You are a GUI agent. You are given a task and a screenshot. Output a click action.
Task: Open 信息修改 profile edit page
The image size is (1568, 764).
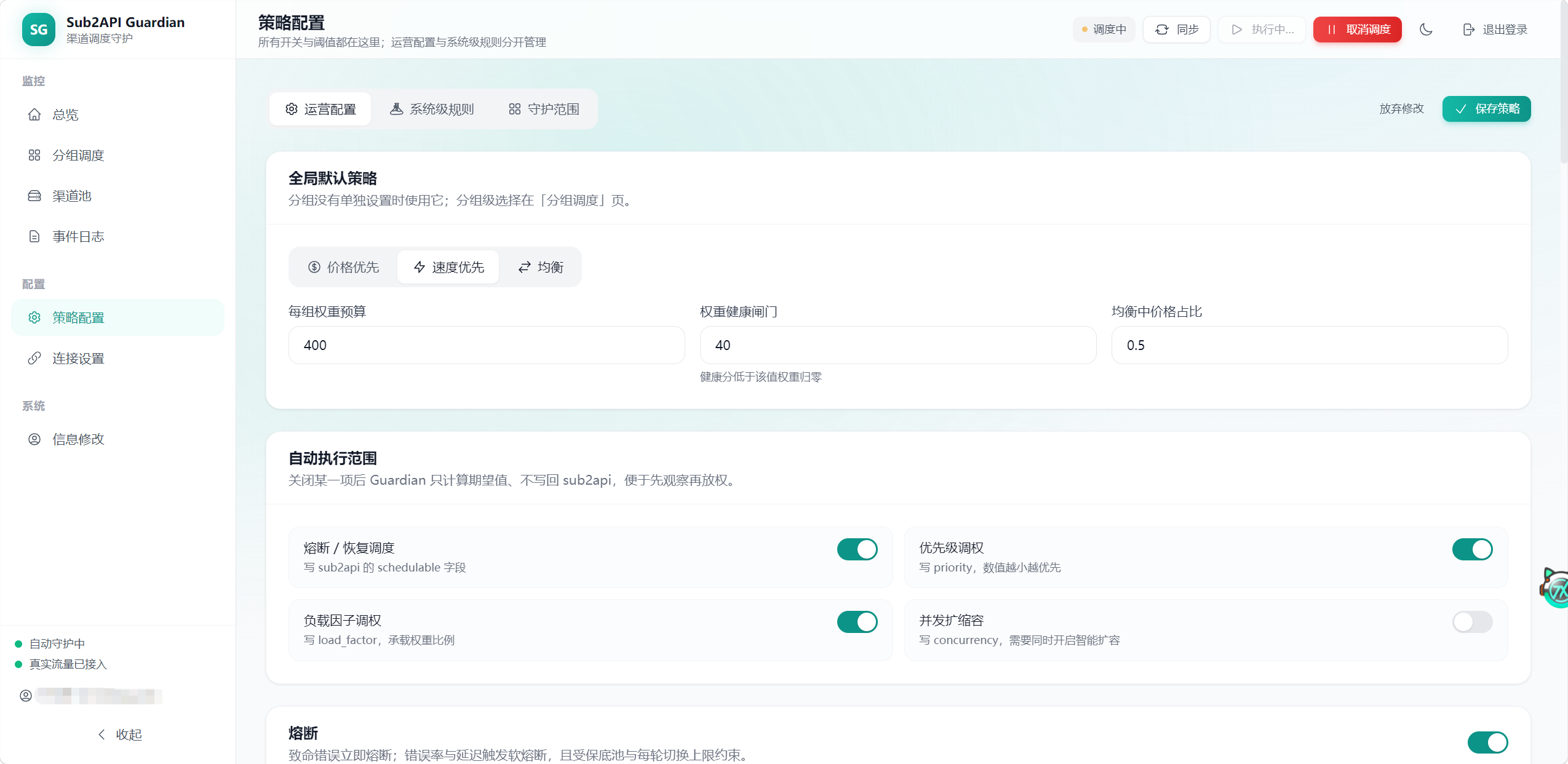pos(117,439)
